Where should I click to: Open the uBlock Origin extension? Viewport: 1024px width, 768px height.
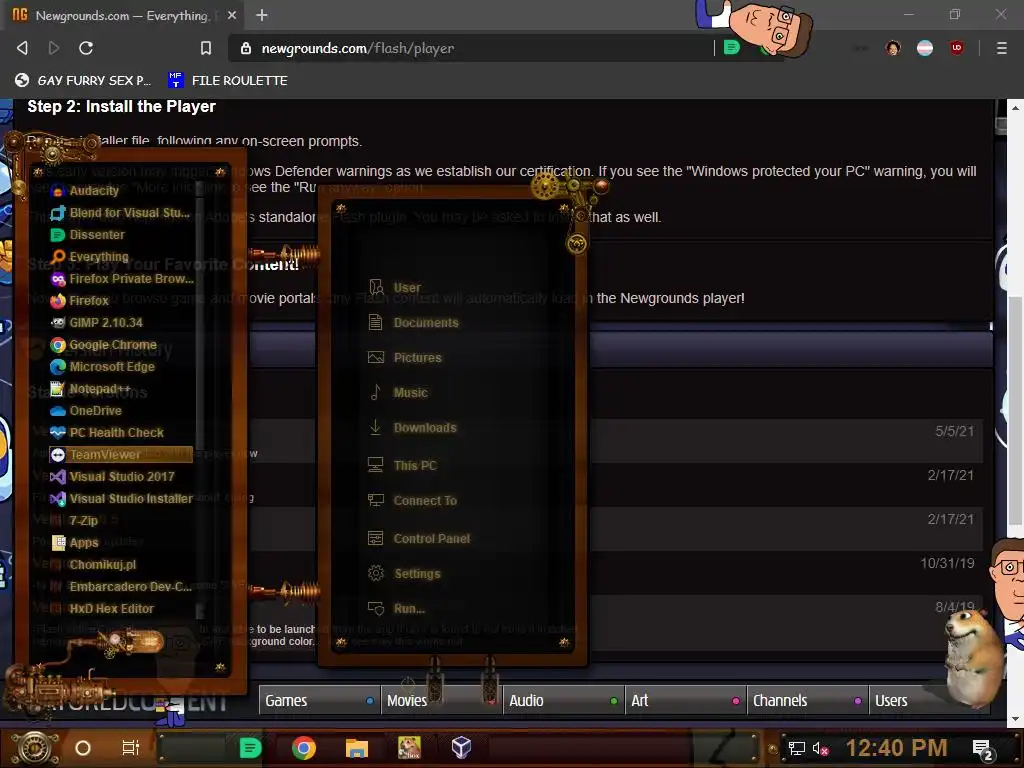click(957, 48)
